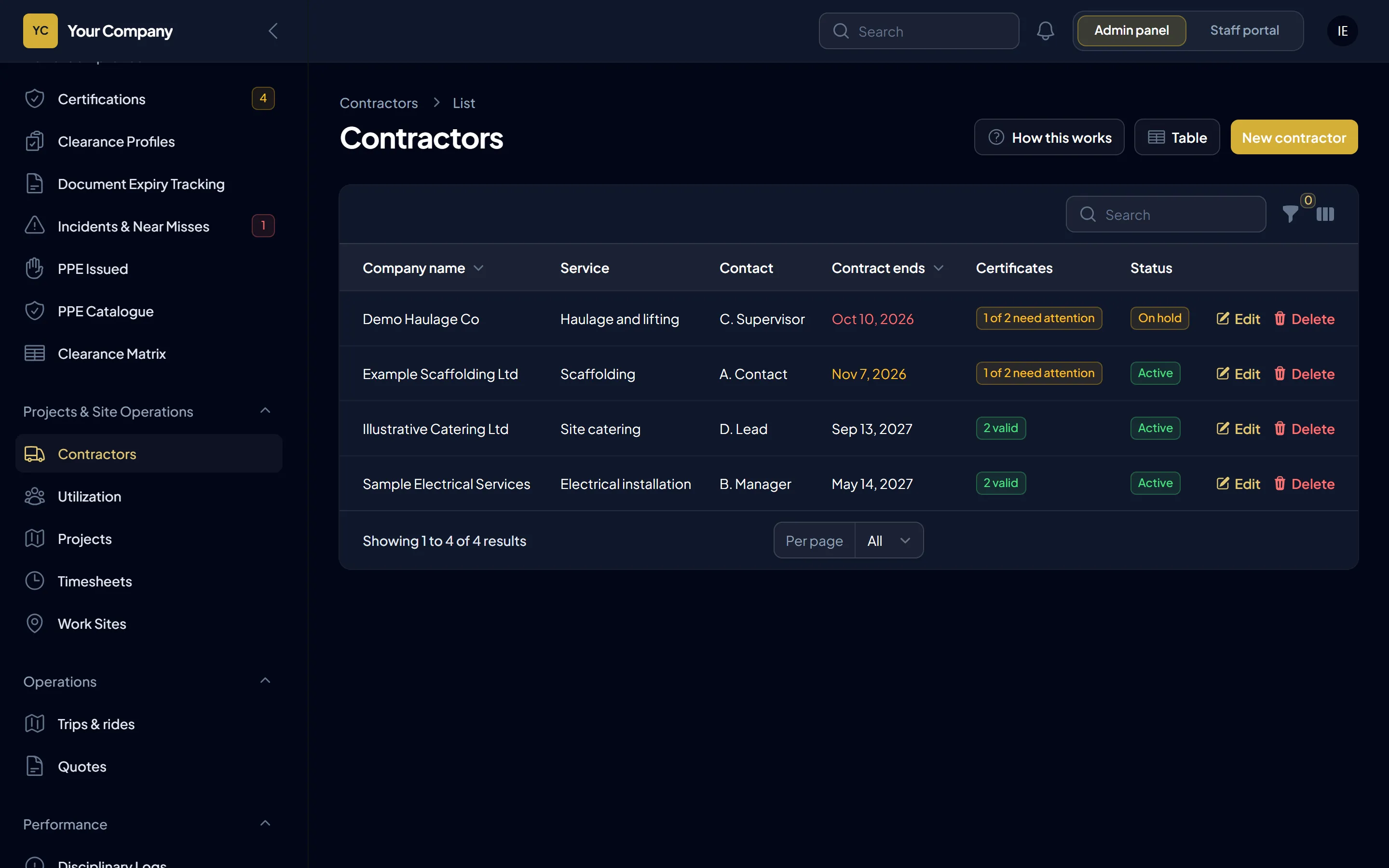Click the Contractors truck icon
Screen dimensions: 1389x868
tap(34, 453)
